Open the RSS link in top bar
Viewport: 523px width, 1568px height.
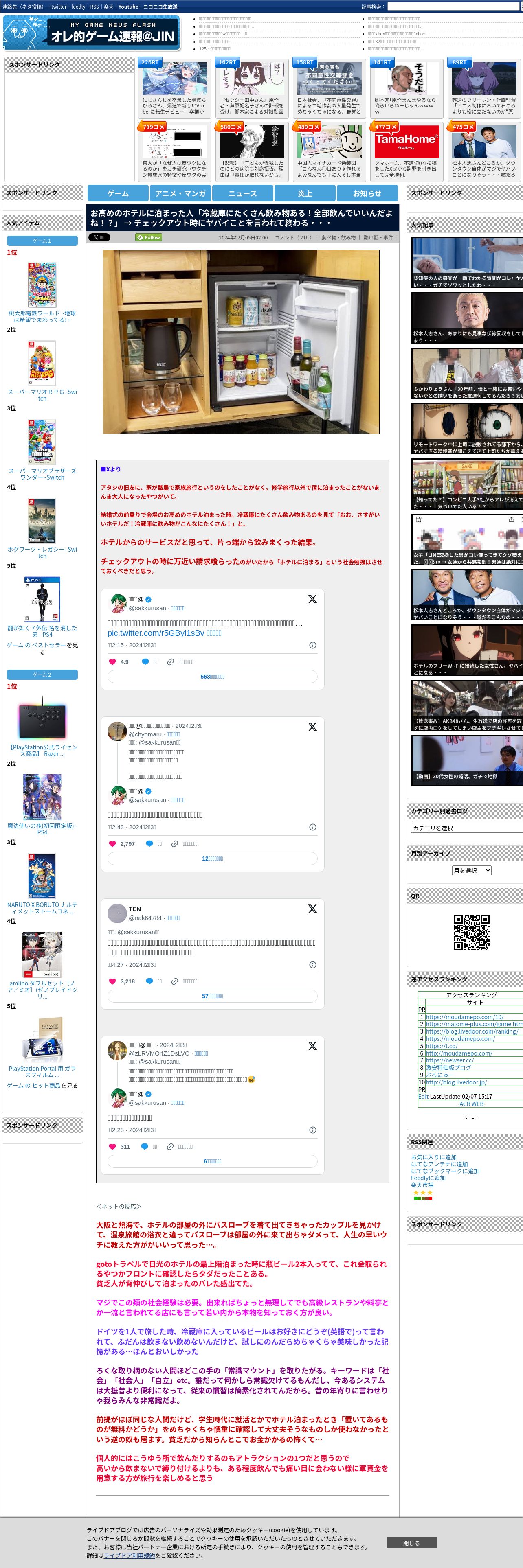pos(94,7)
